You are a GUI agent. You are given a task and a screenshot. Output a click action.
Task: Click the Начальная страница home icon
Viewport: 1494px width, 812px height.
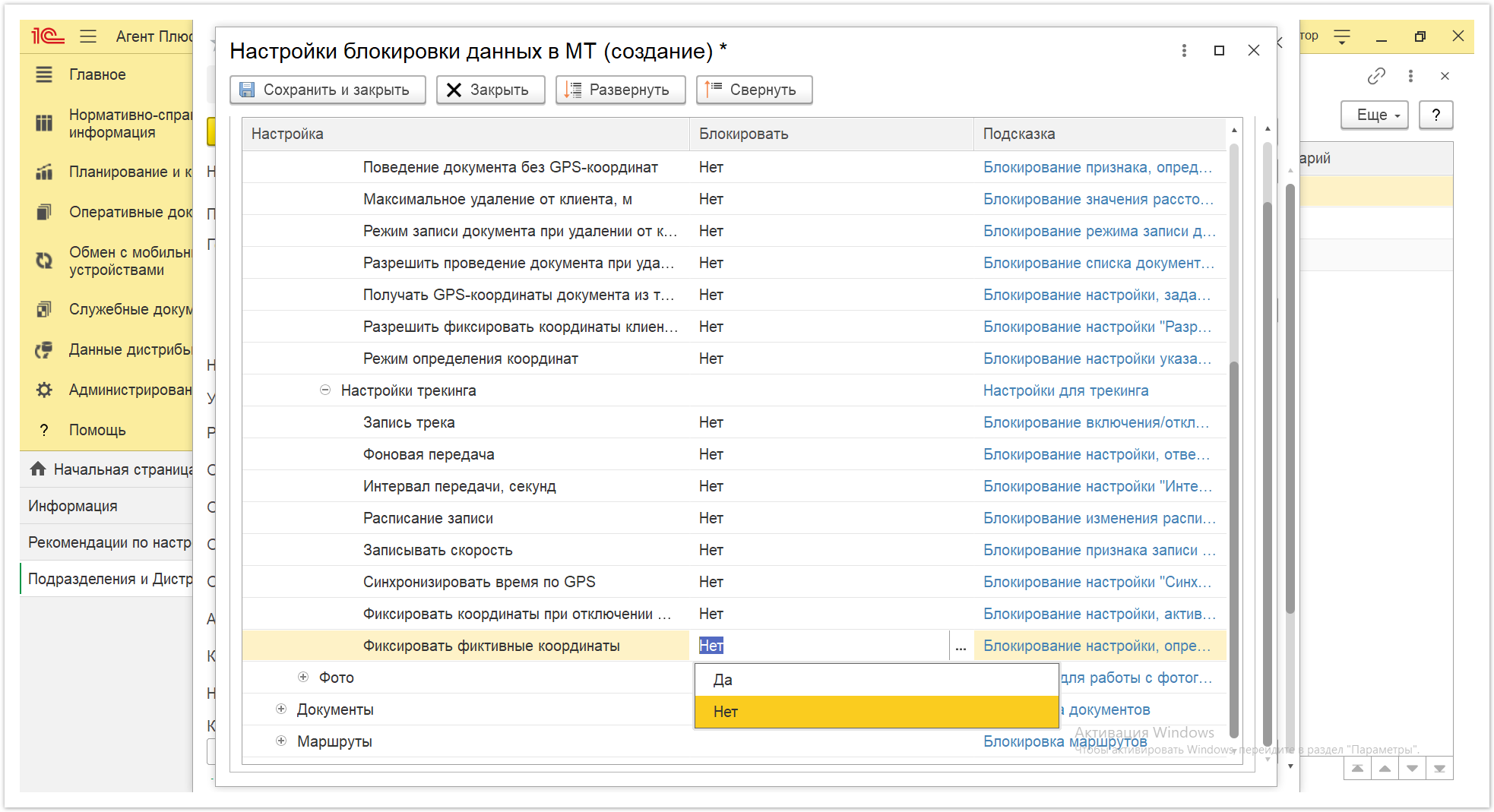coord(38,469)
